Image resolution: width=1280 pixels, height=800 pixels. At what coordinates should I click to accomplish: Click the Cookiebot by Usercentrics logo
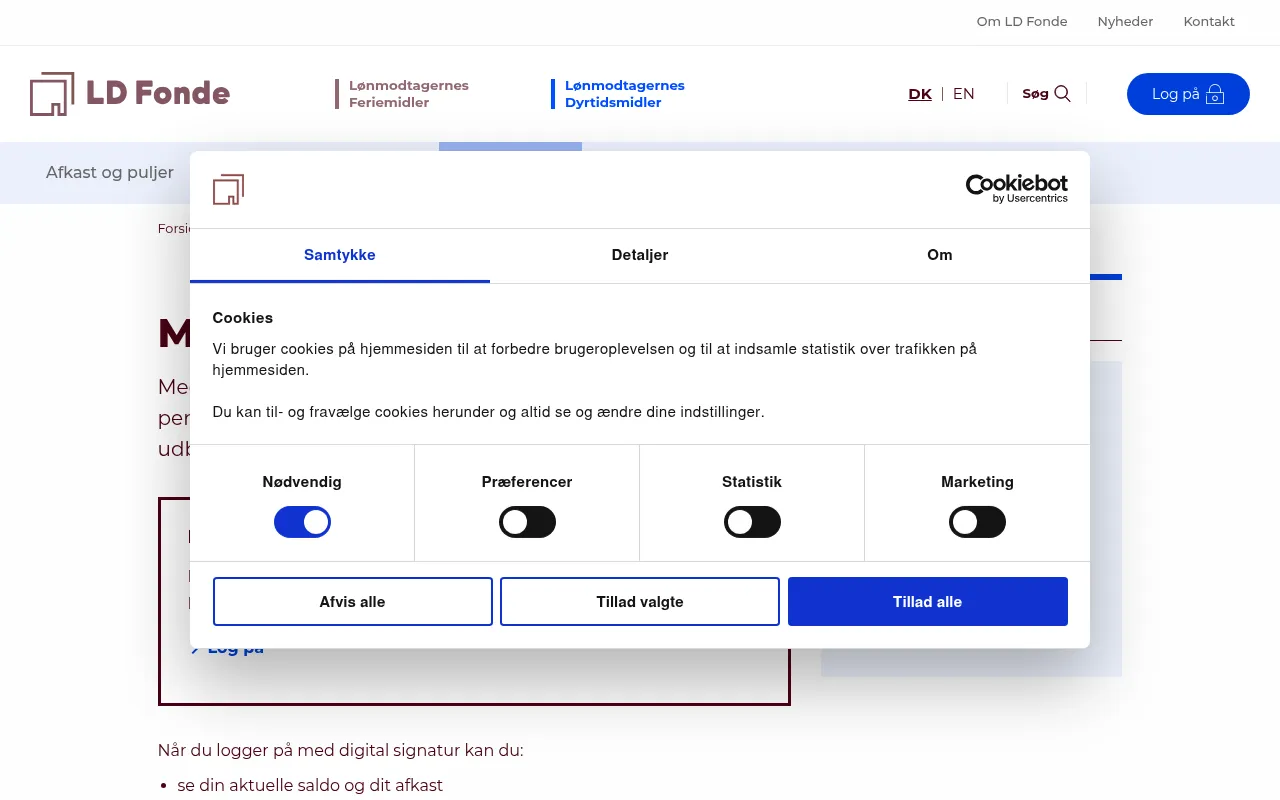click(x=1016, y=189)
